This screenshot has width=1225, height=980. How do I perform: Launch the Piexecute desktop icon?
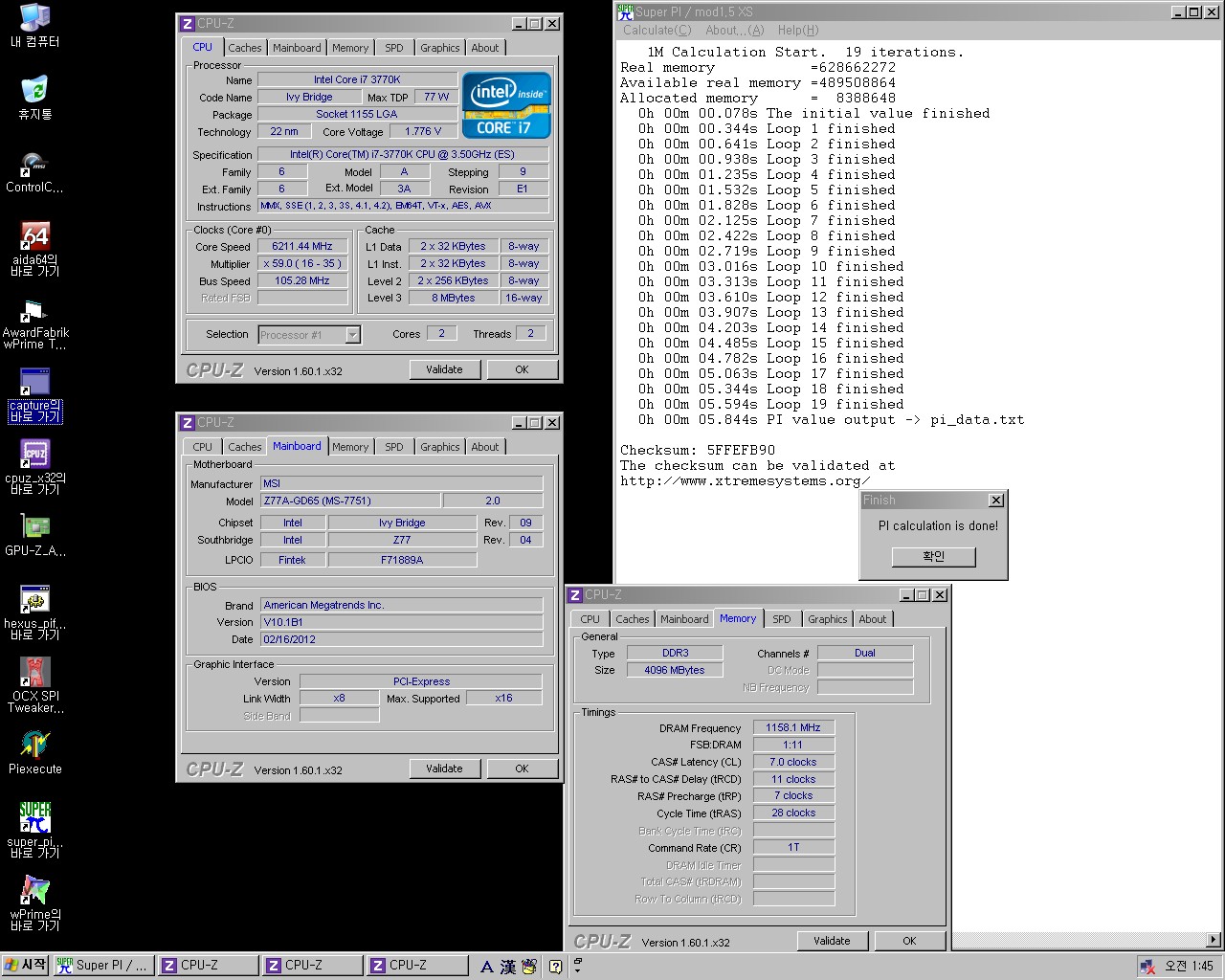(34, 745)
